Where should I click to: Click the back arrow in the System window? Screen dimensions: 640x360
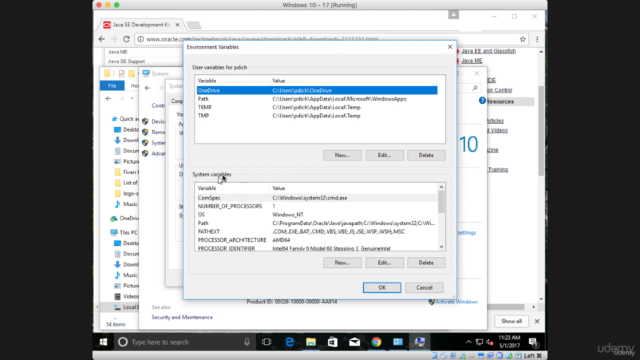click(x=147, y=88)
